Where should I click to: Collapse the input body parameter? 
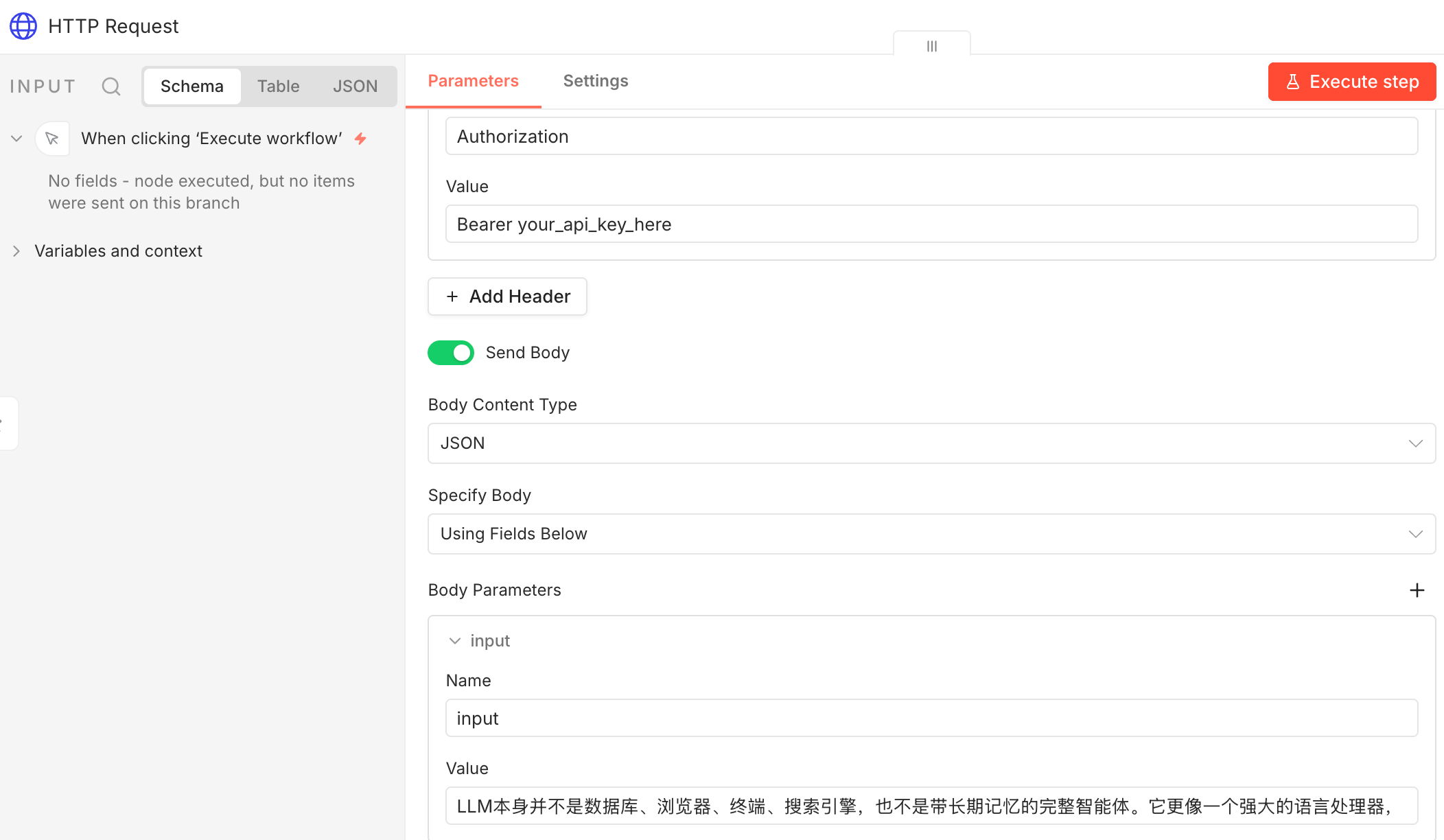point(454,641)
